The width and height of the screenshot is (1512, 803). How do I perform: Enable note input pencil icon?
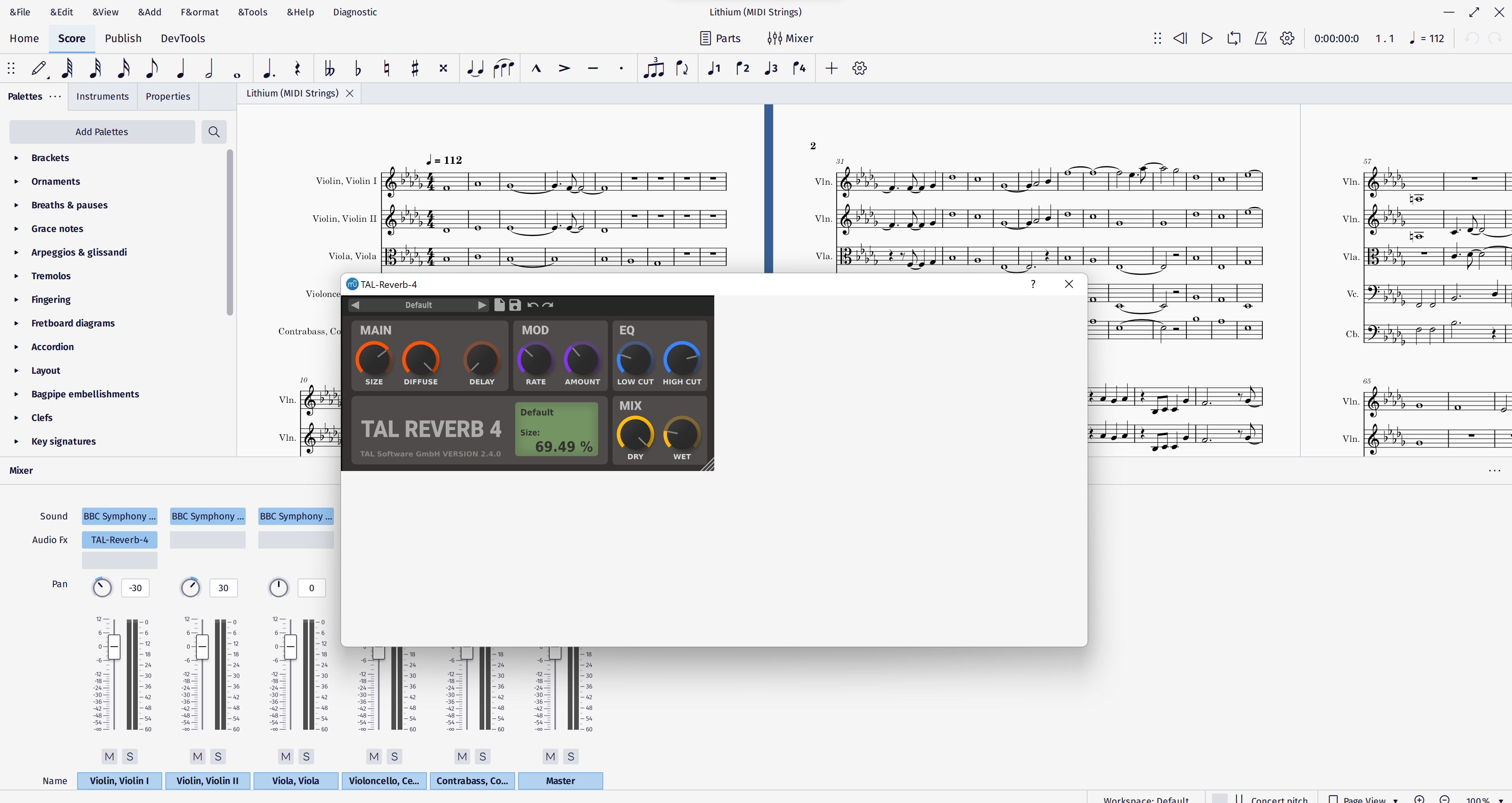(x=39, y=68)
